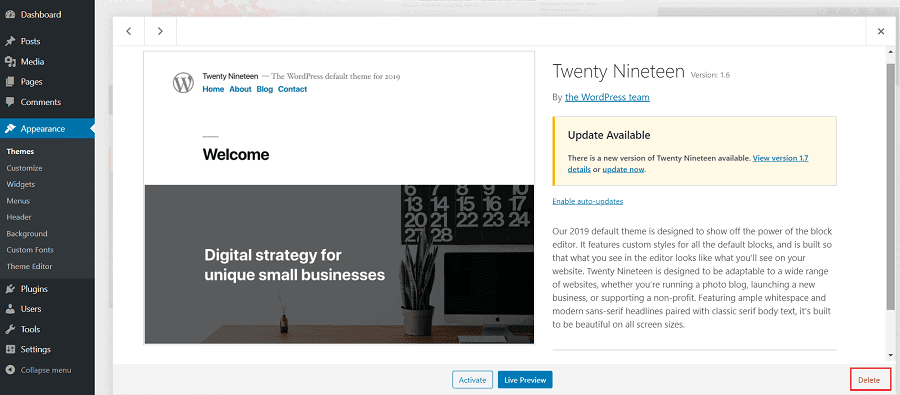
Task: Select Background submenu item
Action: (27, 234)
